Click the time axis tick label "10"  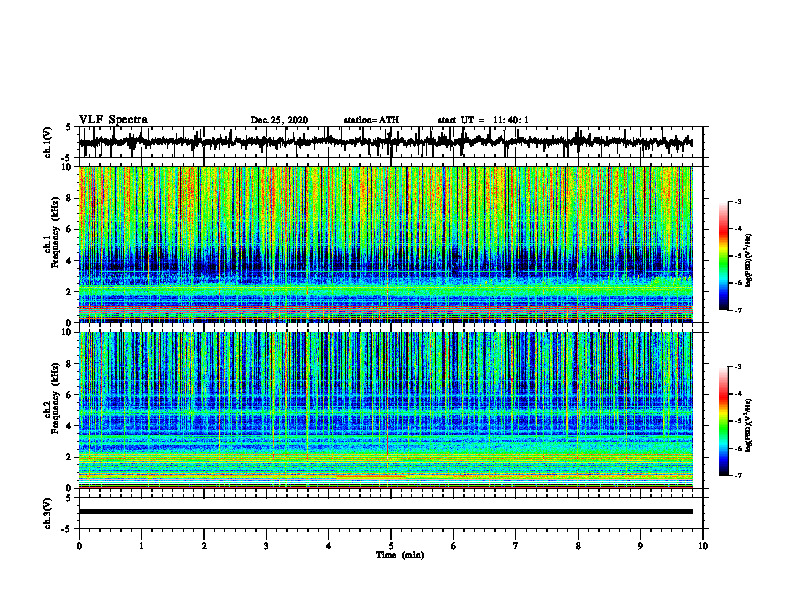(703, 546)
